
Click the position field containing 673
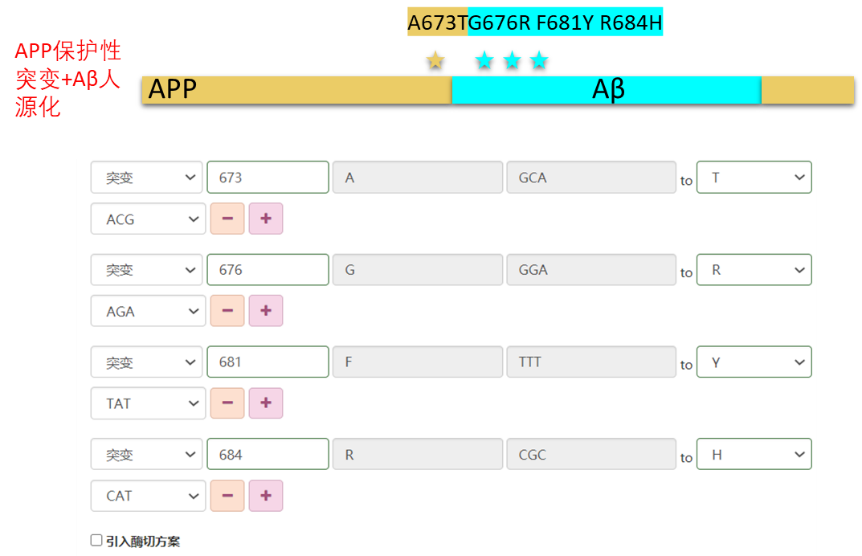point(267,178)
